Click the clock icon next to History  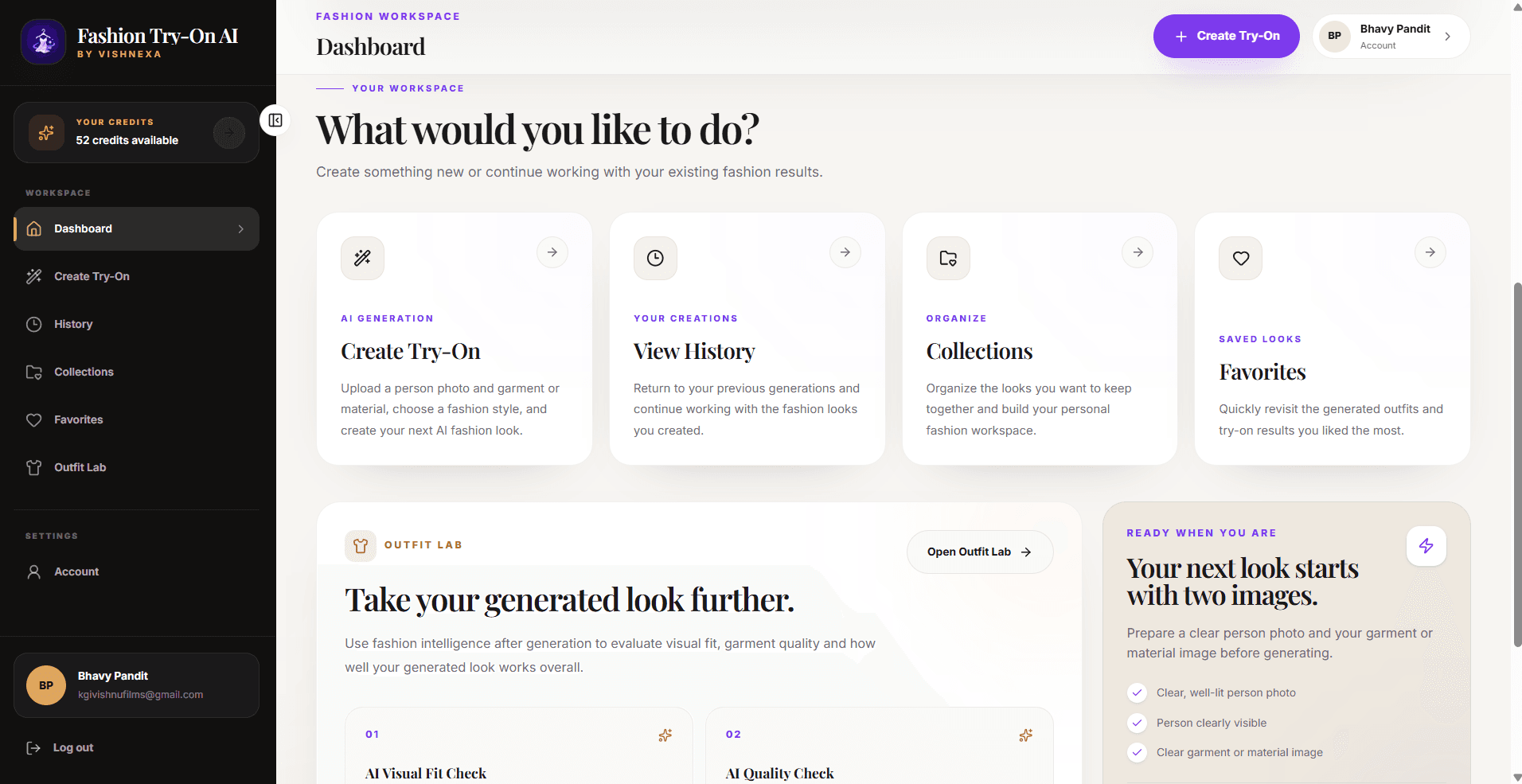pos(34,324)
